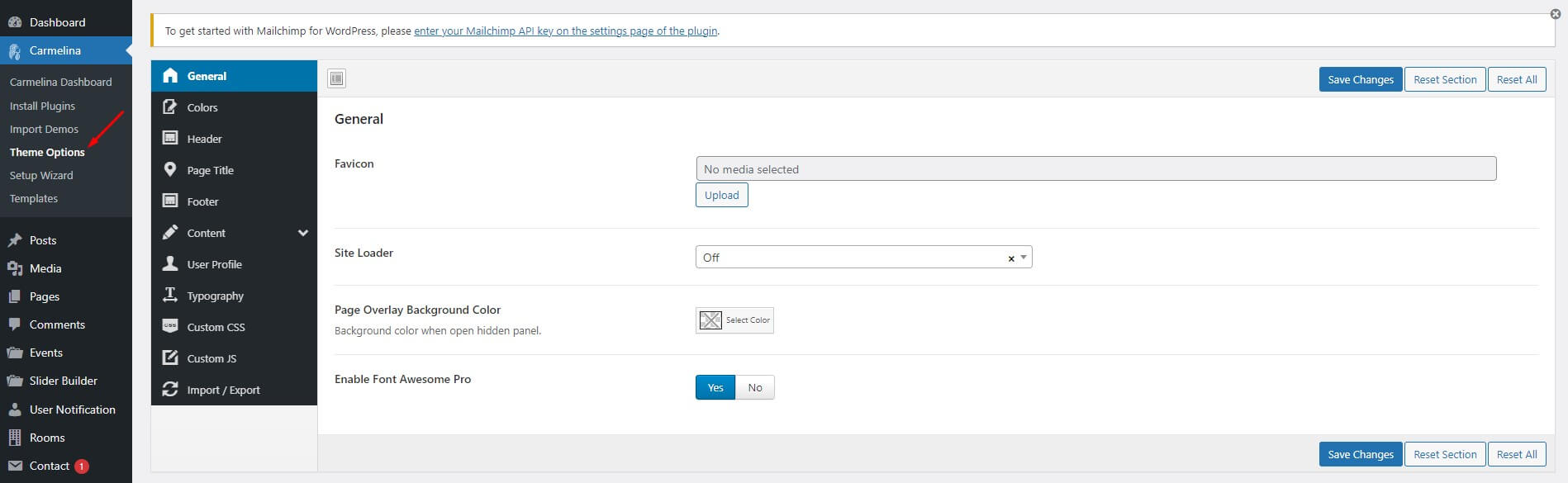Click the expand-all-sections icon above General

tap(336, 78)
